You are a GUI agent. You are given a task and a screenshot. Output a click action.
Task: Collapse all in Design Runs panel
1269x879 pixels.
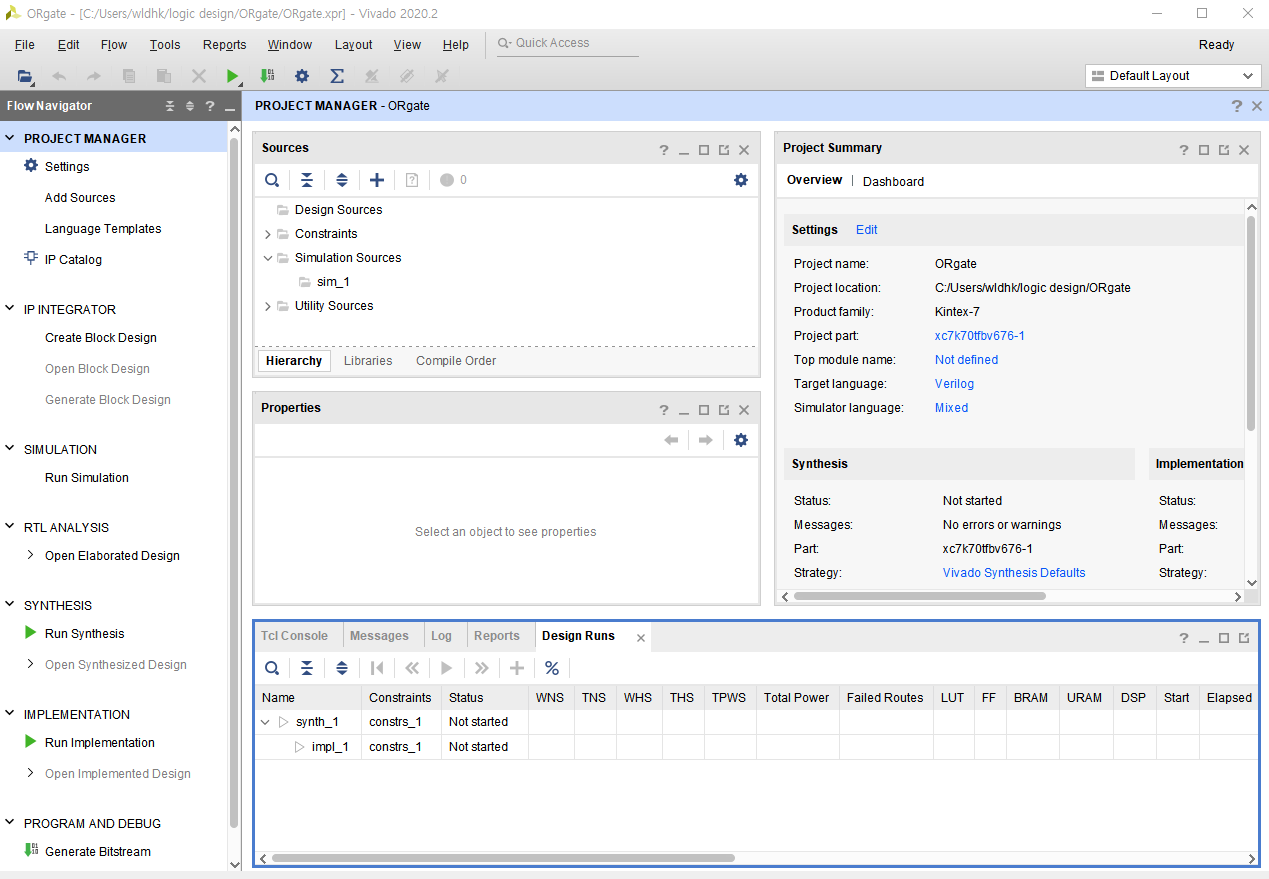[307, 668]
